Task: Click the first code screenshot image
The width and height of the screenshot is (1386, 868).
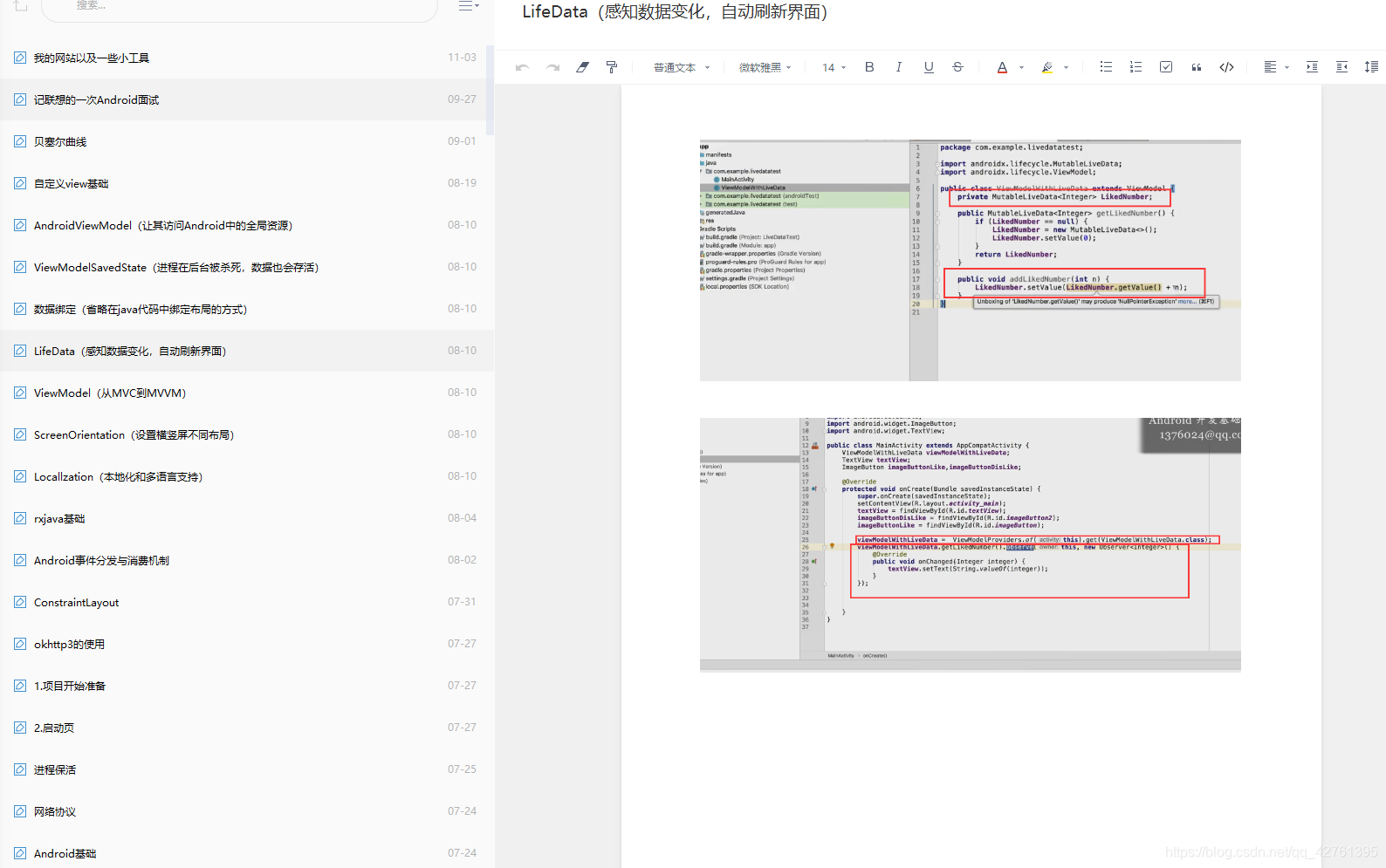Action: point(970,260)
